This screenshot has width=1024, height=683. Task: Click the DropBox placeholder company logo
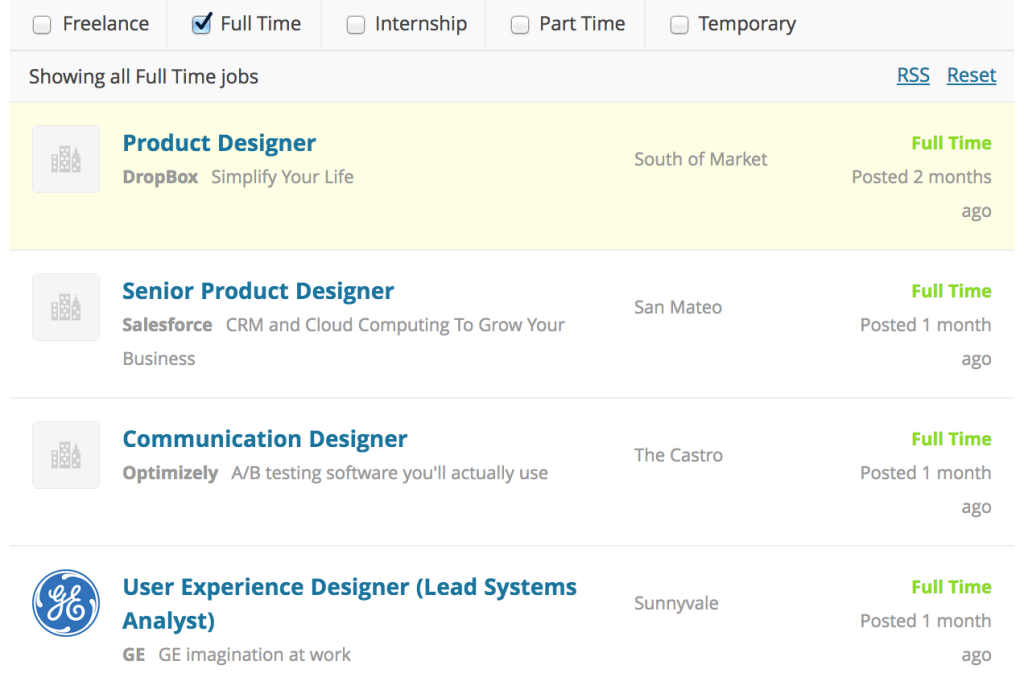[66, 159]
